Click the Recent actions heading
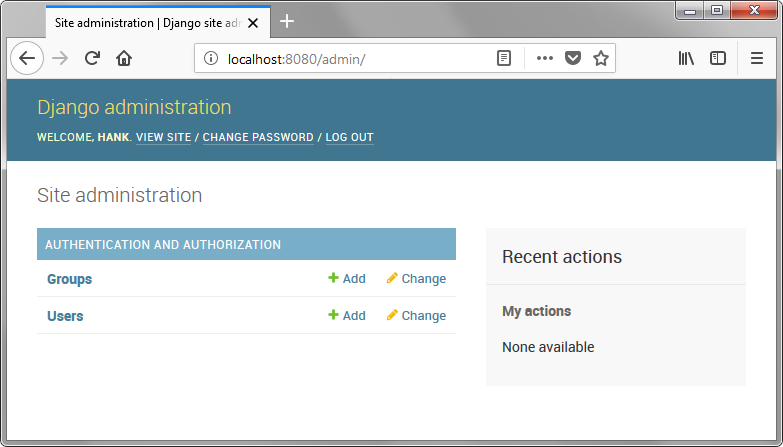783x447 pixels. coord(562,257)
